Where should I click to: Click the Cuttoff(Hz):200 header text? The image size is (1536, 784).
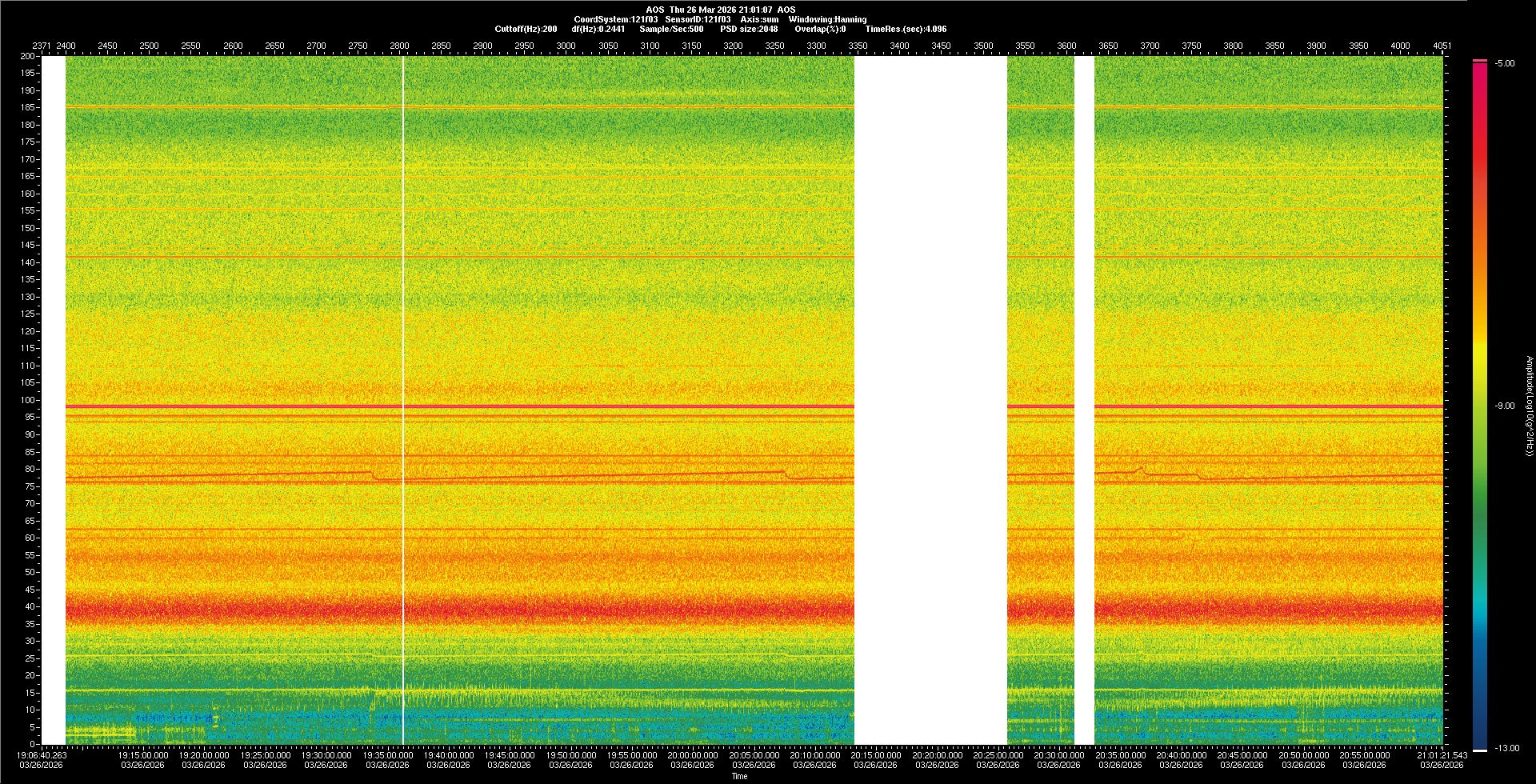526,29
